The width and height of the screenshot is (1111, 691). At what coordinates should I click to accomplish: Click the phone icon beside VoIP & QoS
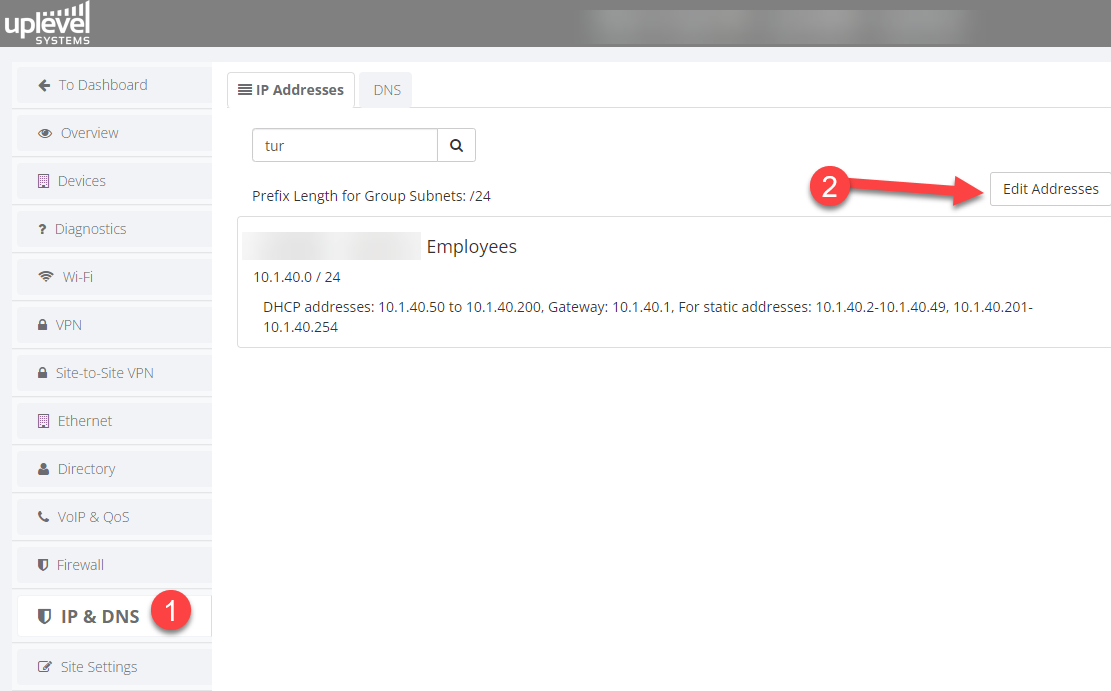pos(43,517)
